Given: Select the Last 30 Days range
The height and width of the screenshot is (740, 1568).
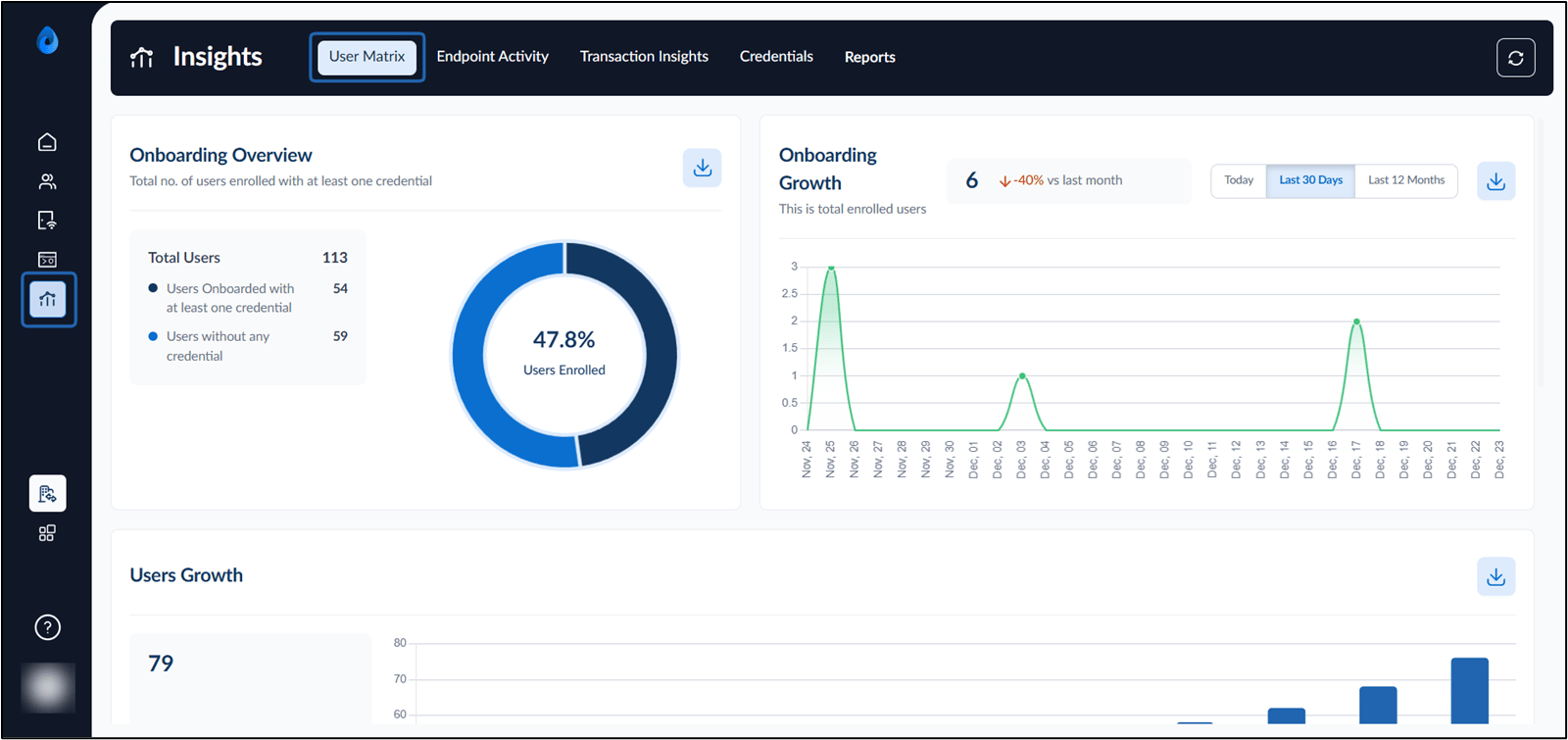Looking at the screenshot, I should pyautogui.click(x=1310, y=180).
